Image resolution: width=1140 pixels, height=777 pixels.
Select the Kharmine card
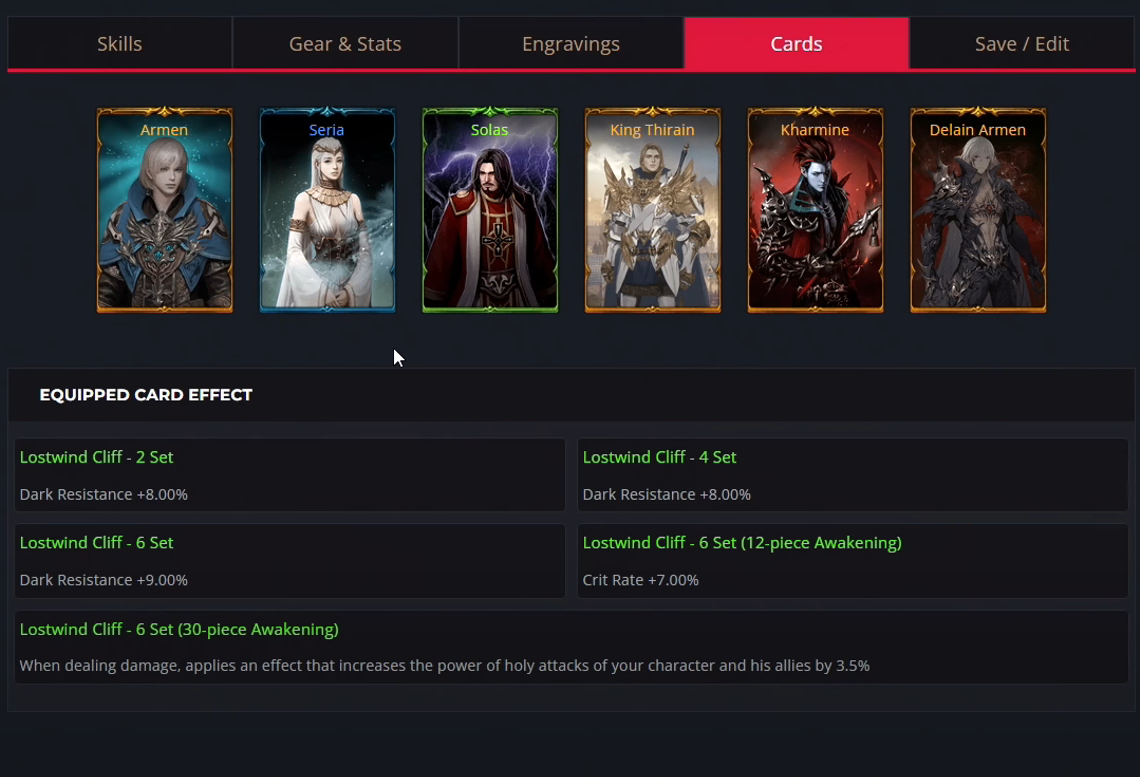(816, 210)
